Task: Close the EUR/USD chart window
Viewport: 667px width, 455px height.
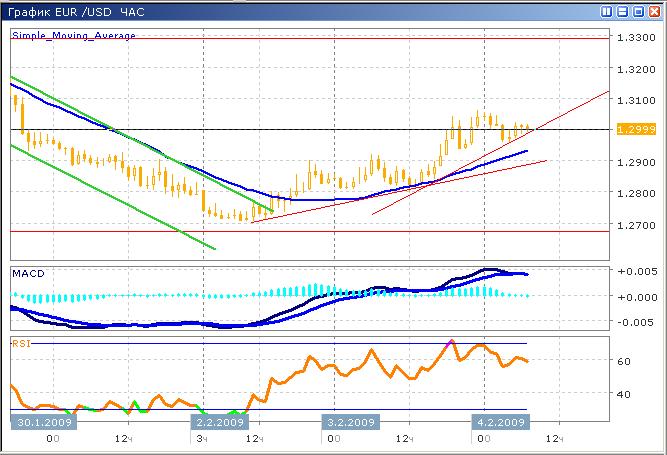Action: coord(654,11)
